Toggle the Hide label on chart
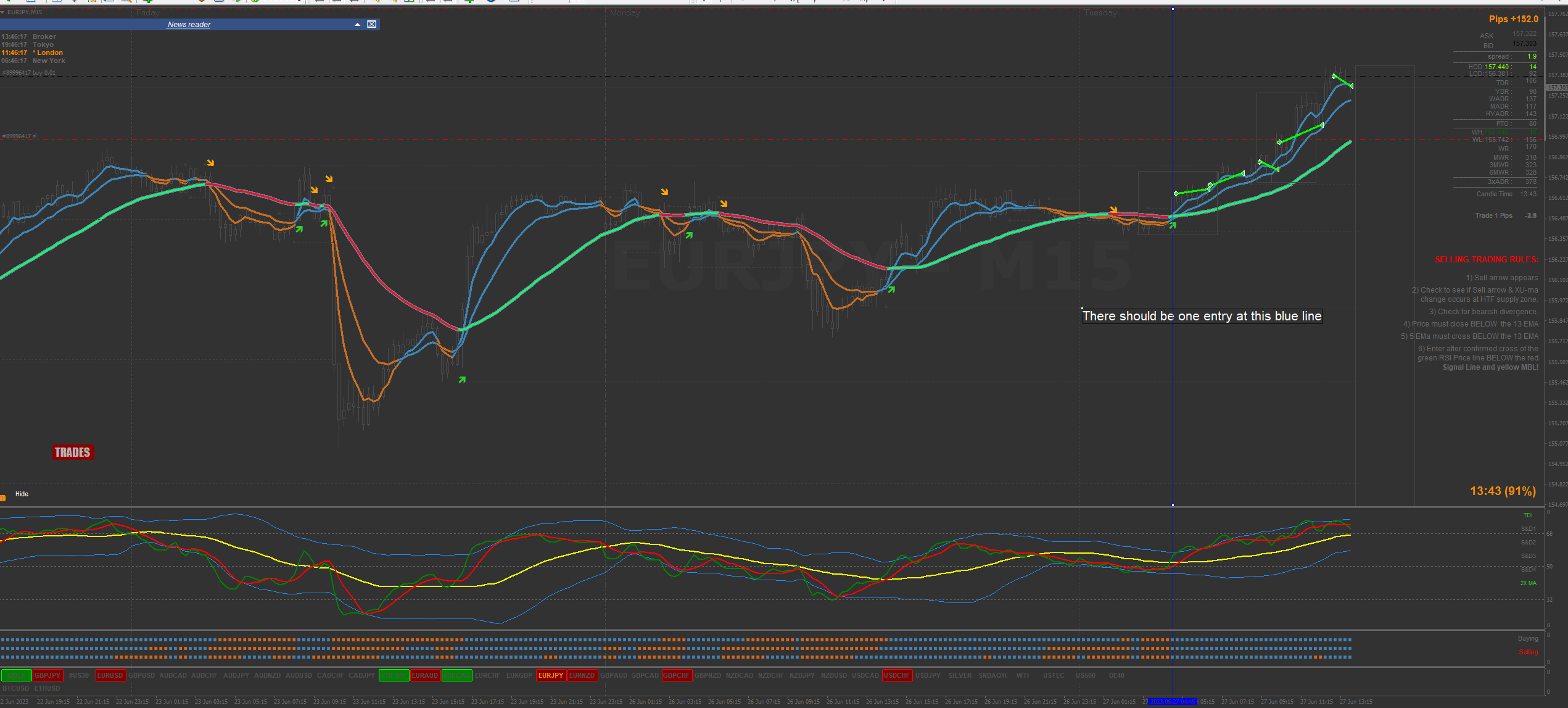Viewport: 1568px width, 708px height. [x=22, y=494]
